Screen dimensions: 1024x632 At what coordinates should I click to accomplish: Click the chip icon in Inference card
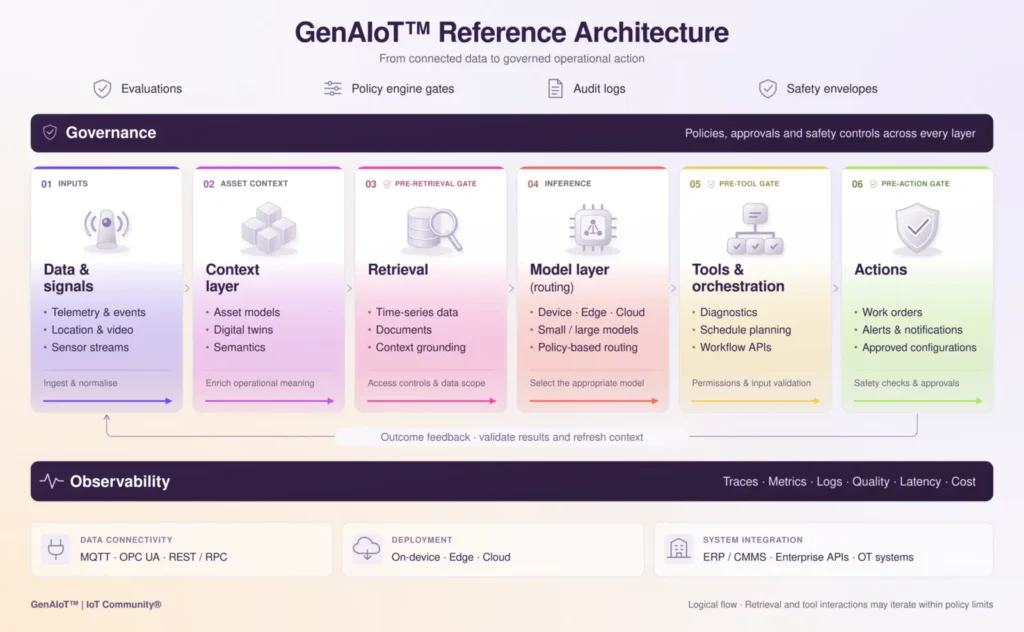tap(592, 228)
